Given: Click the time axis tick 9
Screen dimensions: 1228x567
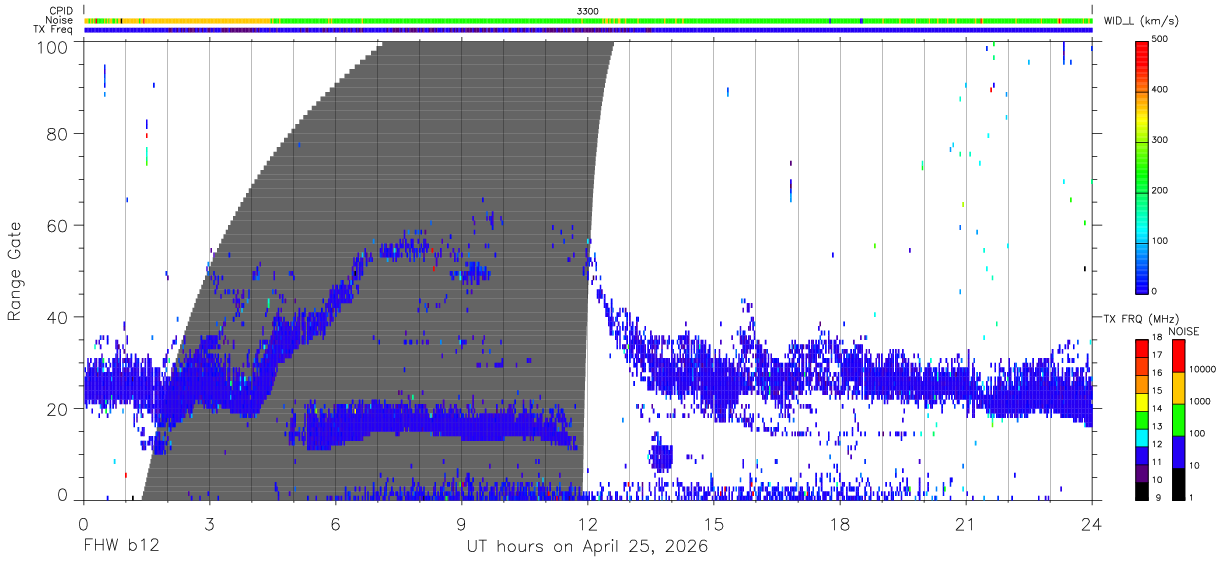Looking at the screenshot, I should (x=461, y=524).
